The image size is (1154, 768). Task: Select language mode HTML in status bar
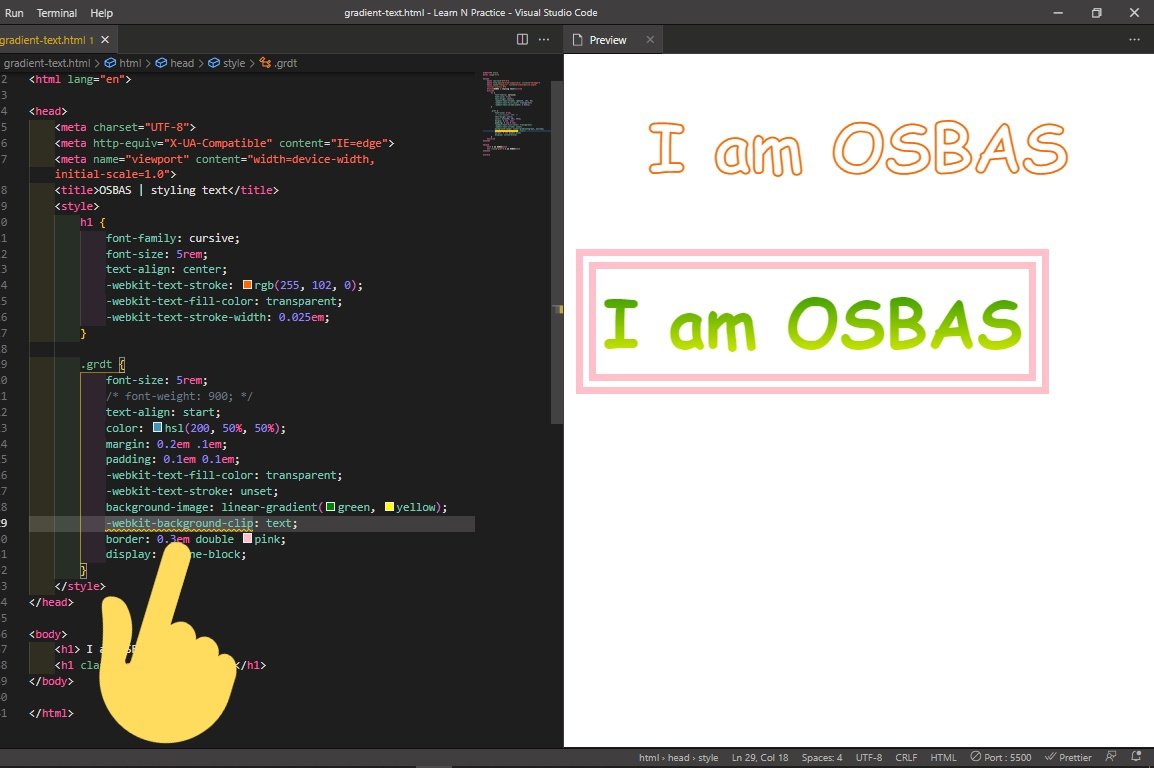pyautogui.click(x=943, y=758)
